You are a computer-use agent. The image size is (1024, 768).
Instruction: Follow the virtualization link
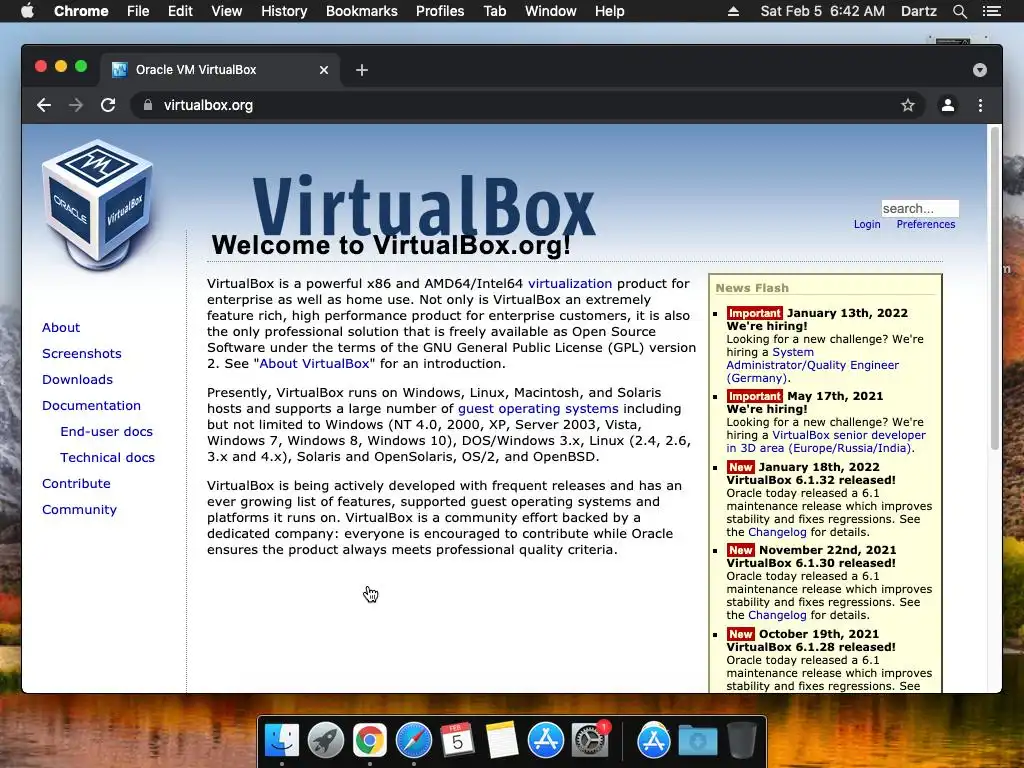tap(570, 283)
